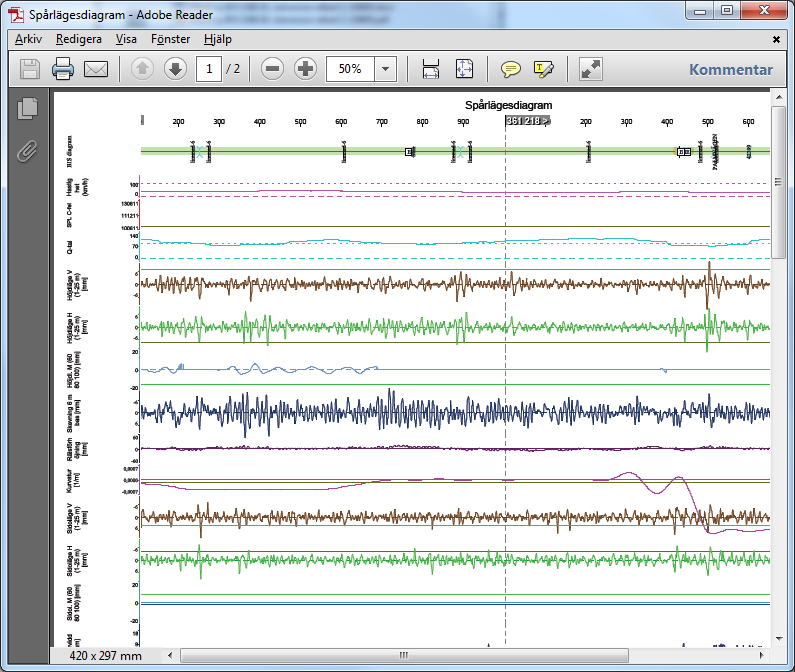Click the horizontal scrollbar thumb
795x672 pixels.
pos(404,655)
